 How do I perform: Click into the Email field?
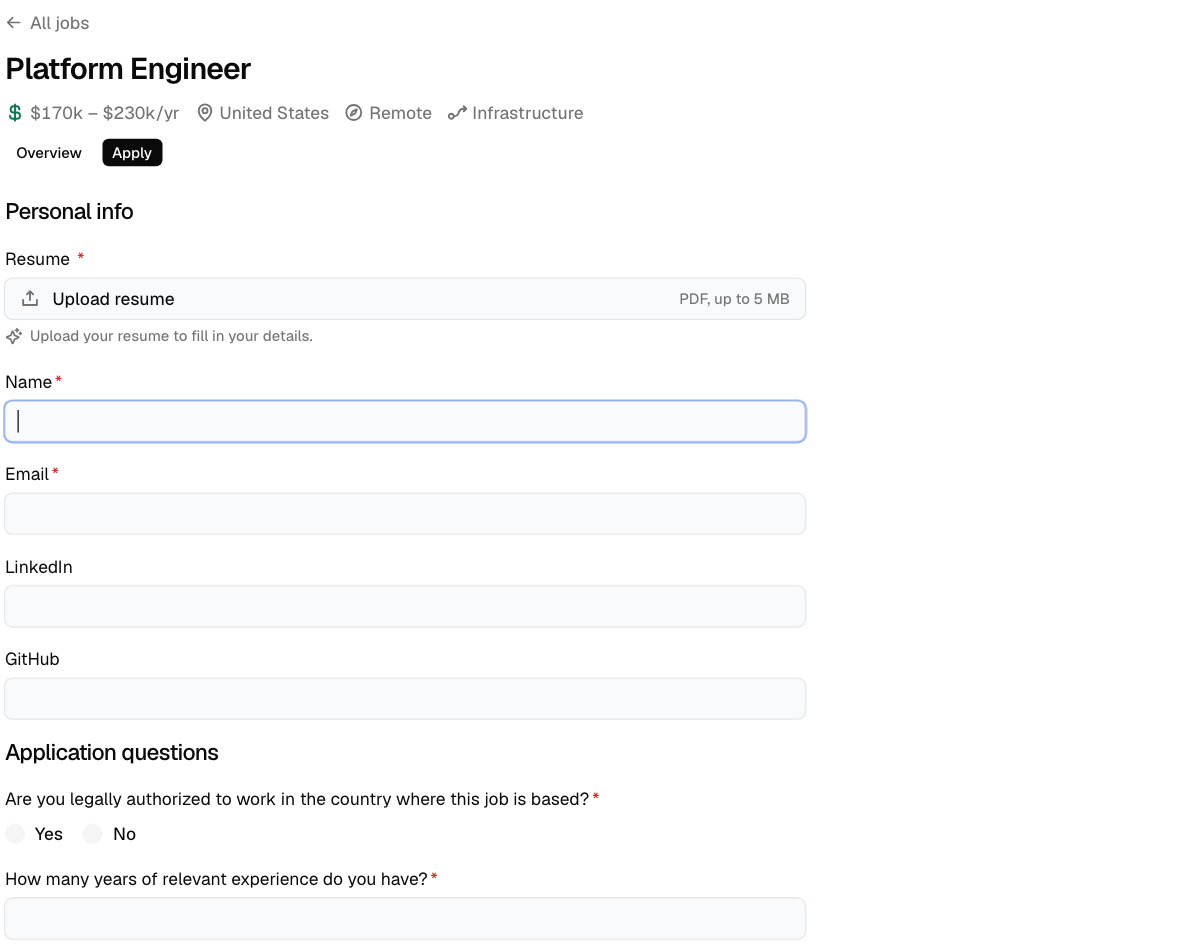pos(405,514)
